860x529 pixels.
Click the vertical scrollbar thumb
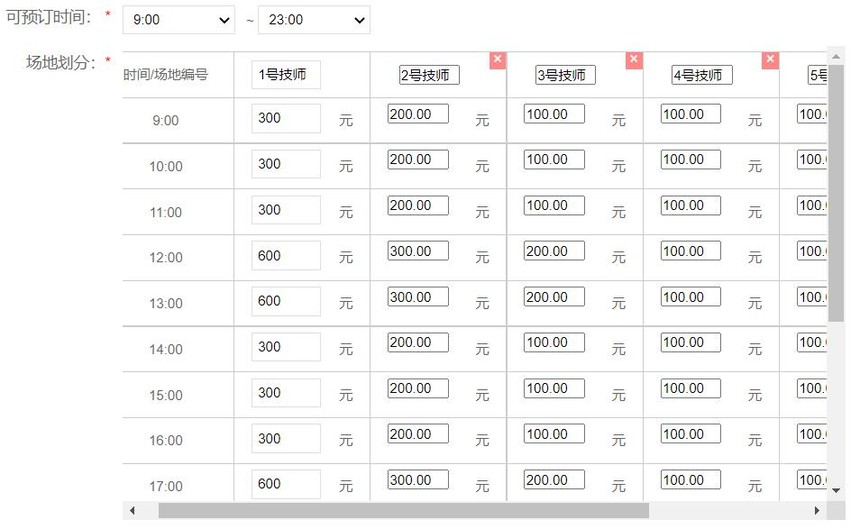837,190
